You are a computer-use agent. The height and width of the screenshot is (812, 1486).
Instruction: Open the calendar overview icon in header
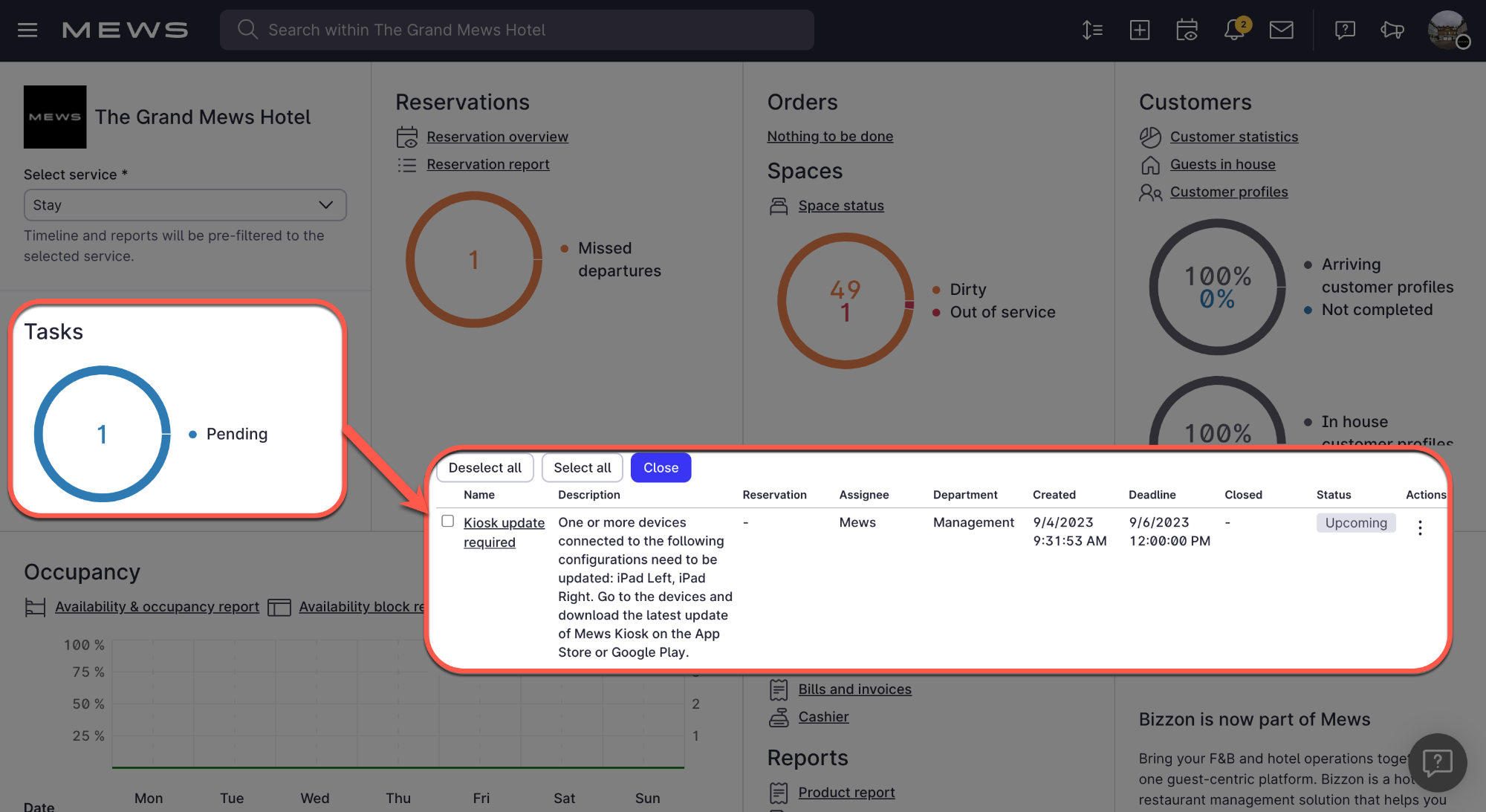click(1187, 30)
